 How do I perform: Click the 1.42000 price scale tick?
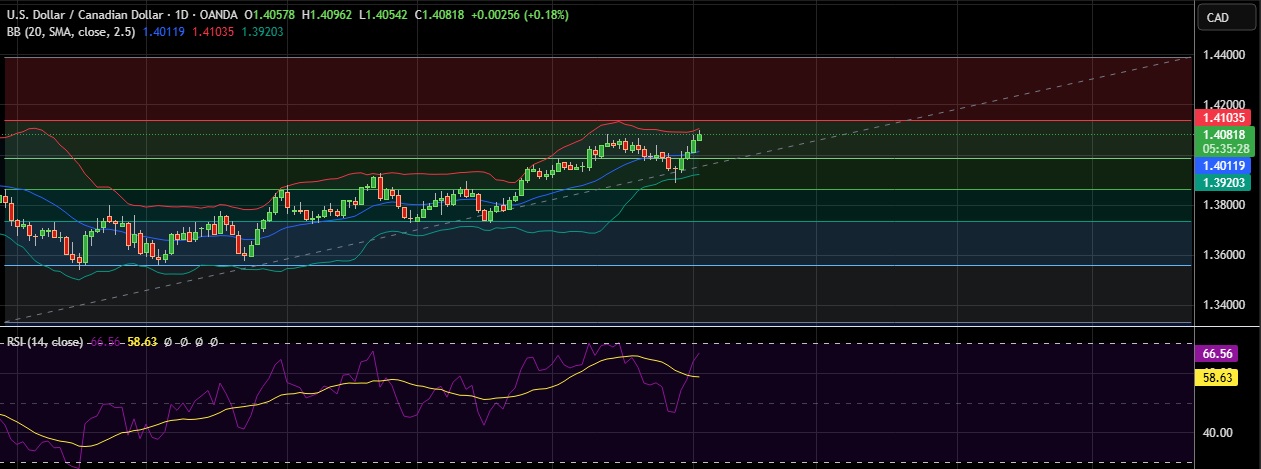click(1223, 104)
